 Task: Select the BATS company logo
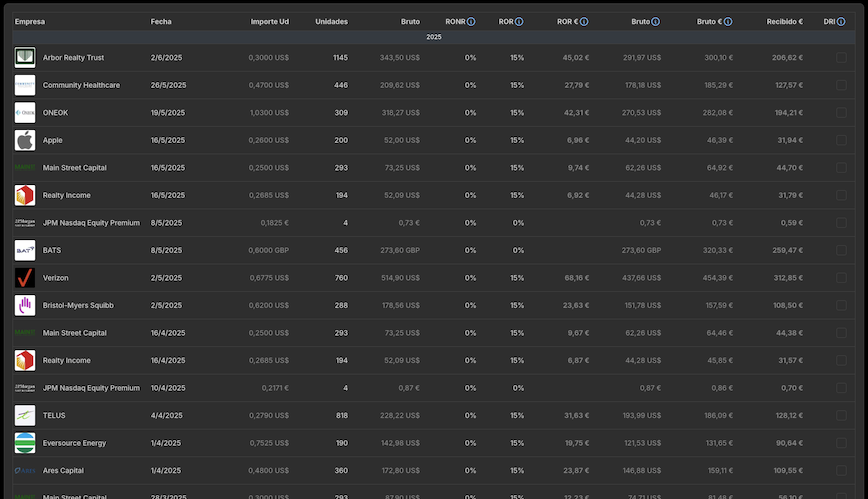click(x=25, y=250)
